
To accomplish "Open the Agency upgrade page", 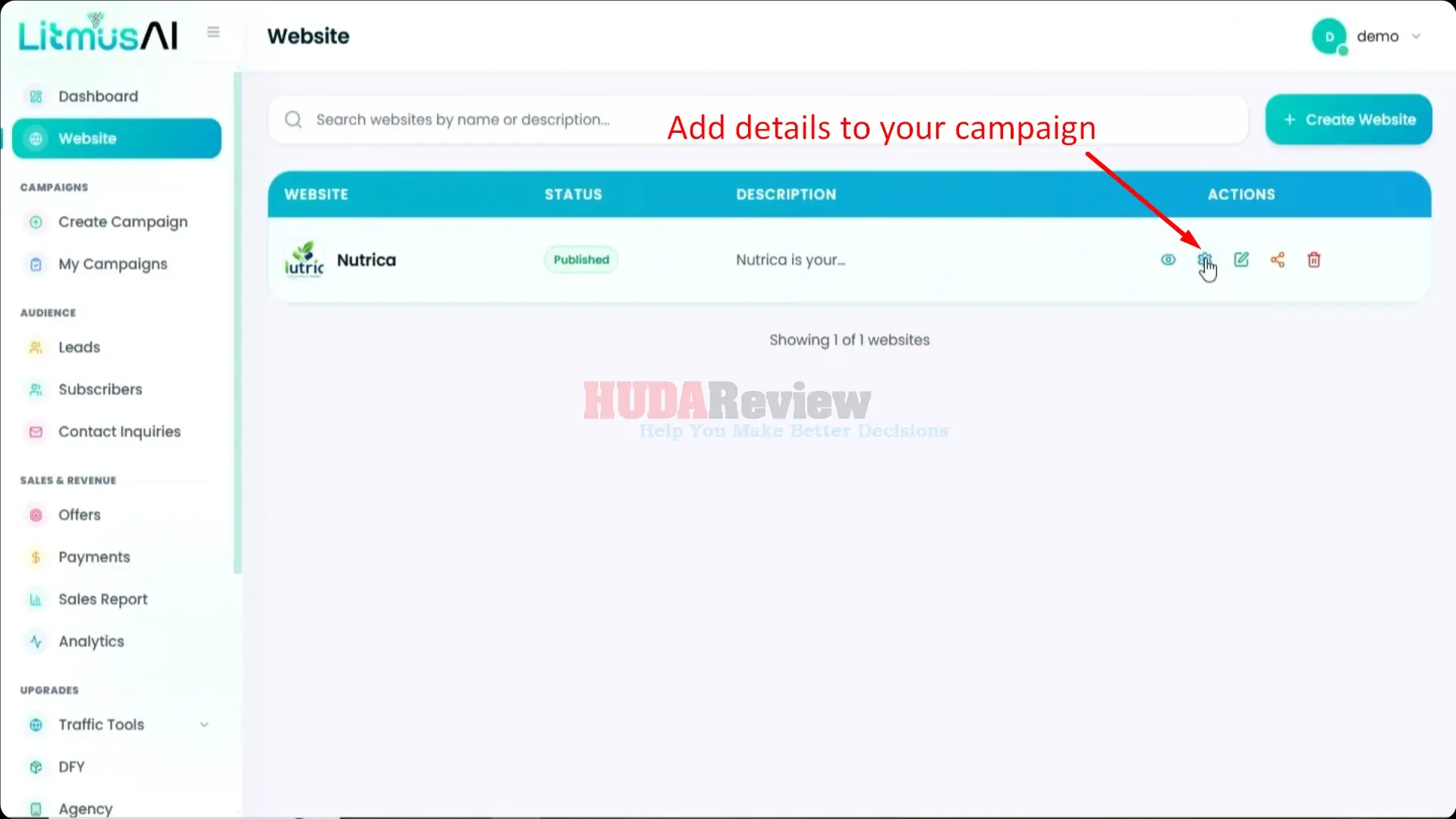I will click(117, 808).
